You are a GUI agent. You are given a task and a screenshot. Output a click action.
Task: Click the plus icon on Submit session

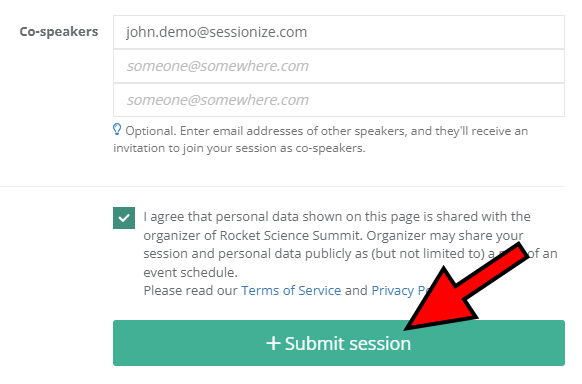click(273, 343)
